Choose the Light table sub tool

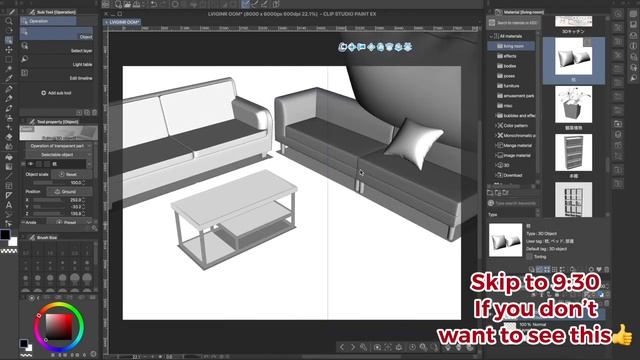[57, 61]
